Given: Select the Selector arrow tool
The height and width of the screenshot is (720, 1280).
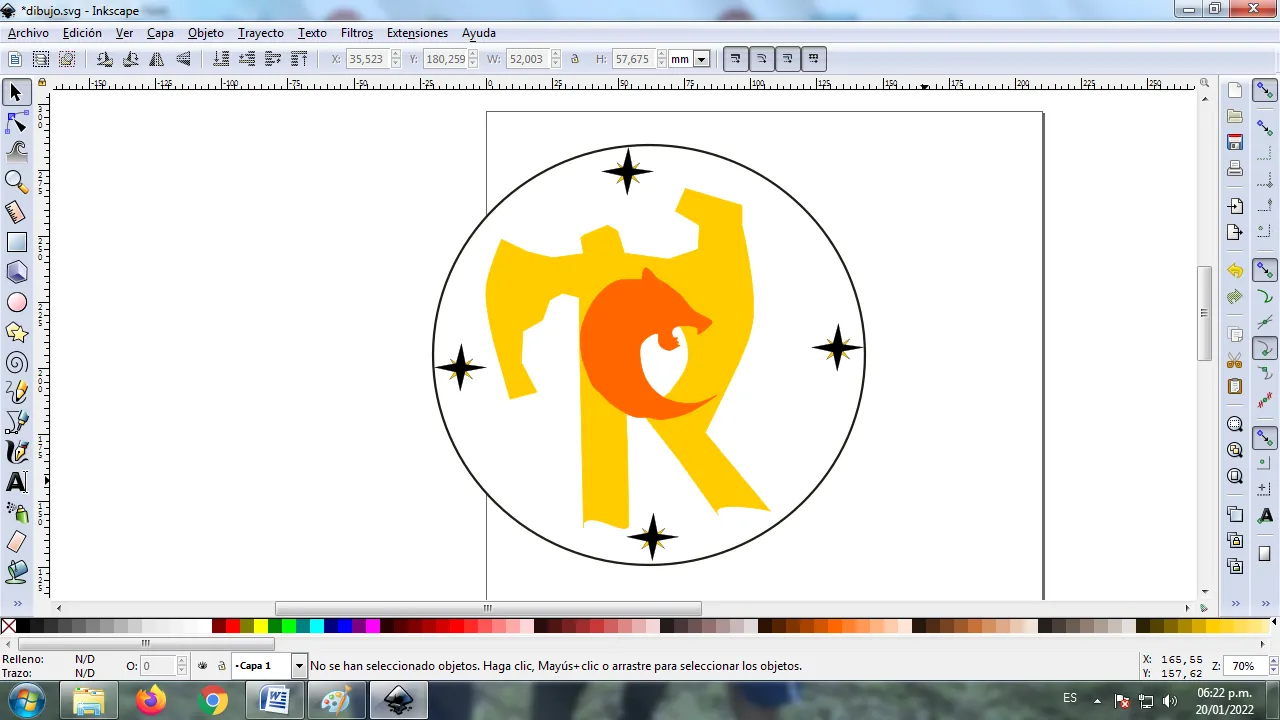Looking at the screenshot, I should [16, 93].
